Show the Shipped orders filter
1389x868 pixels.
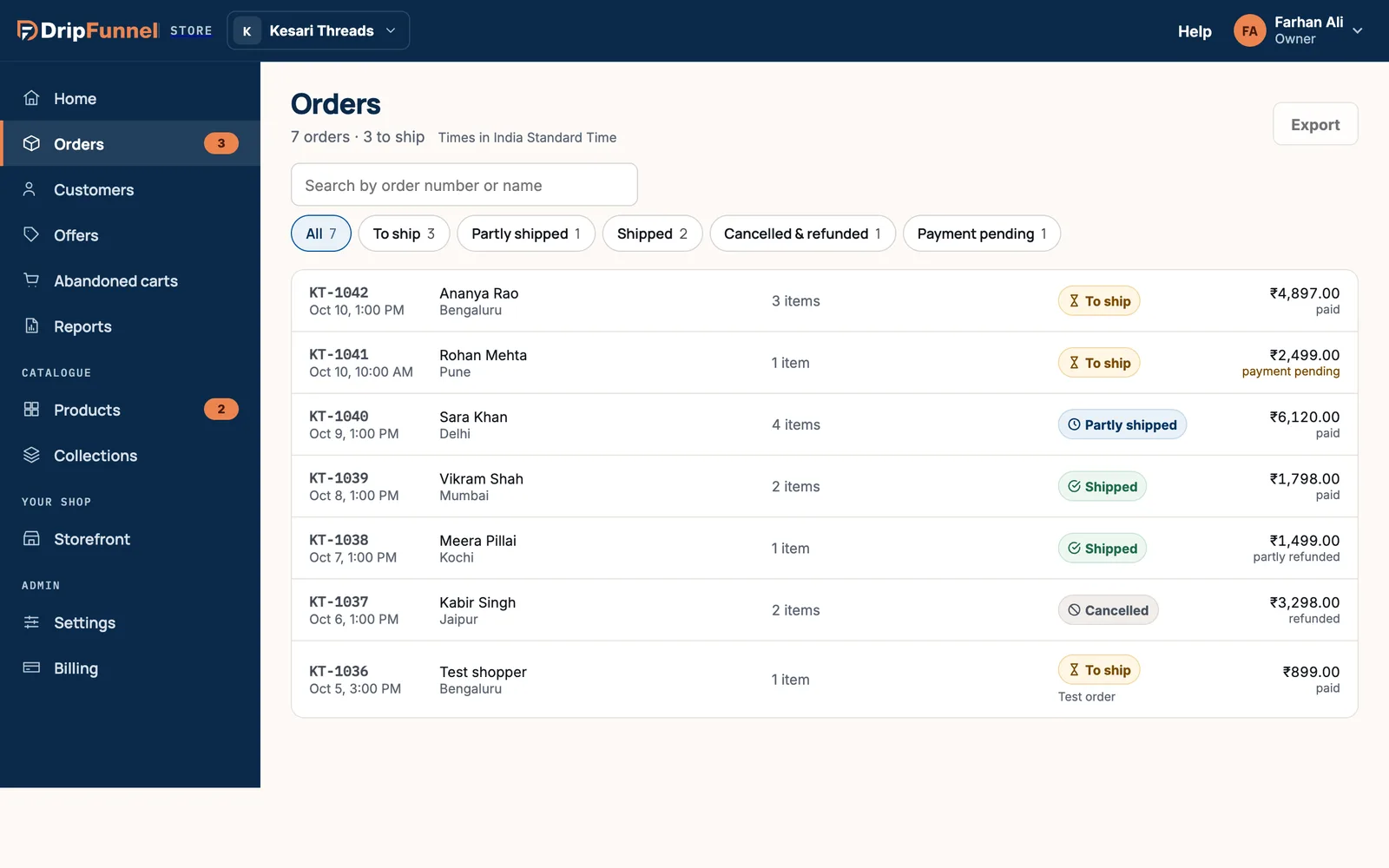(652, 233)
